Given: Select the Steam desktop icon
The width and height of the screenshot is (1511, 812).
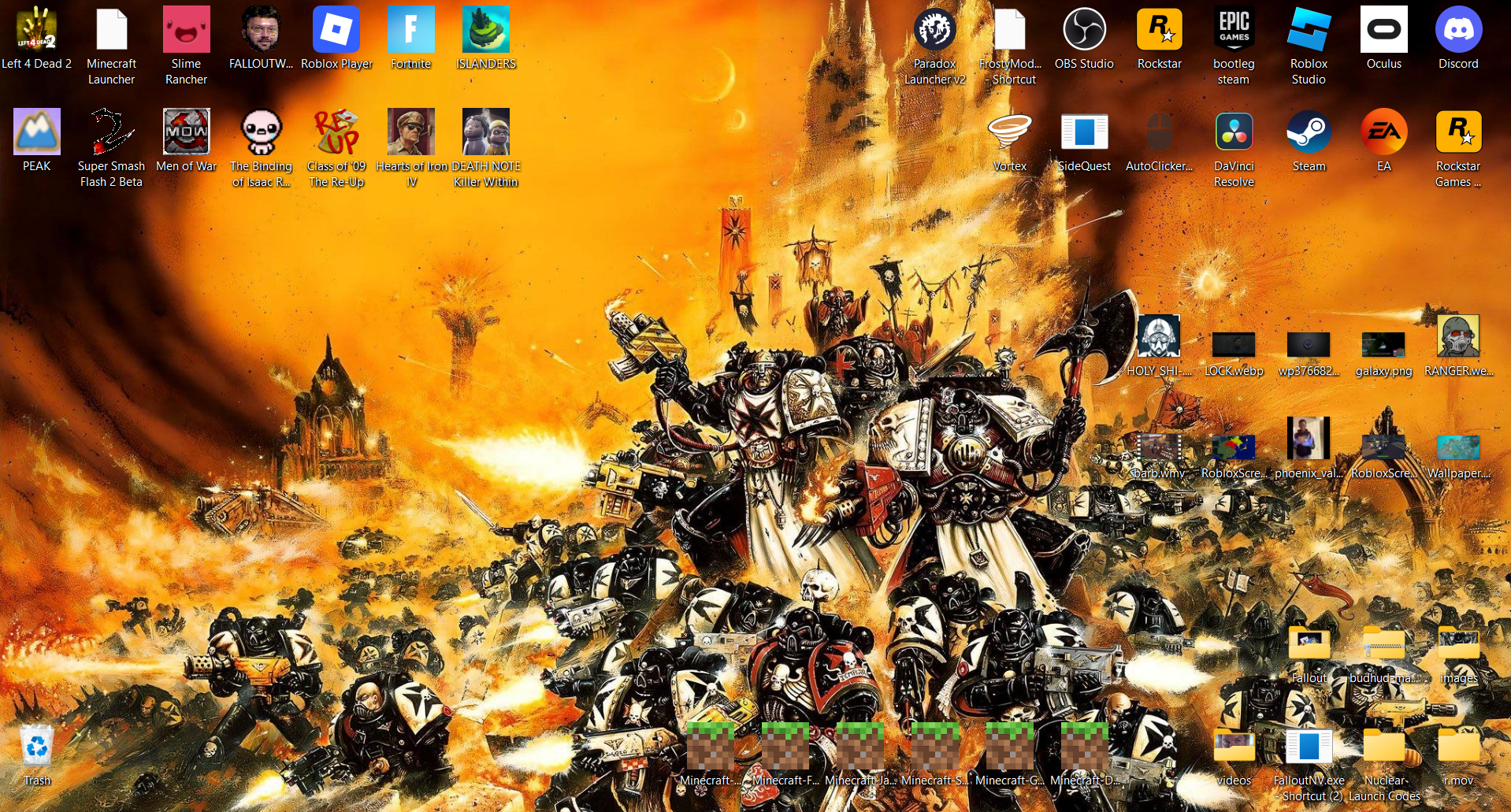Looking at the screenshot, I should (1309, 132).
